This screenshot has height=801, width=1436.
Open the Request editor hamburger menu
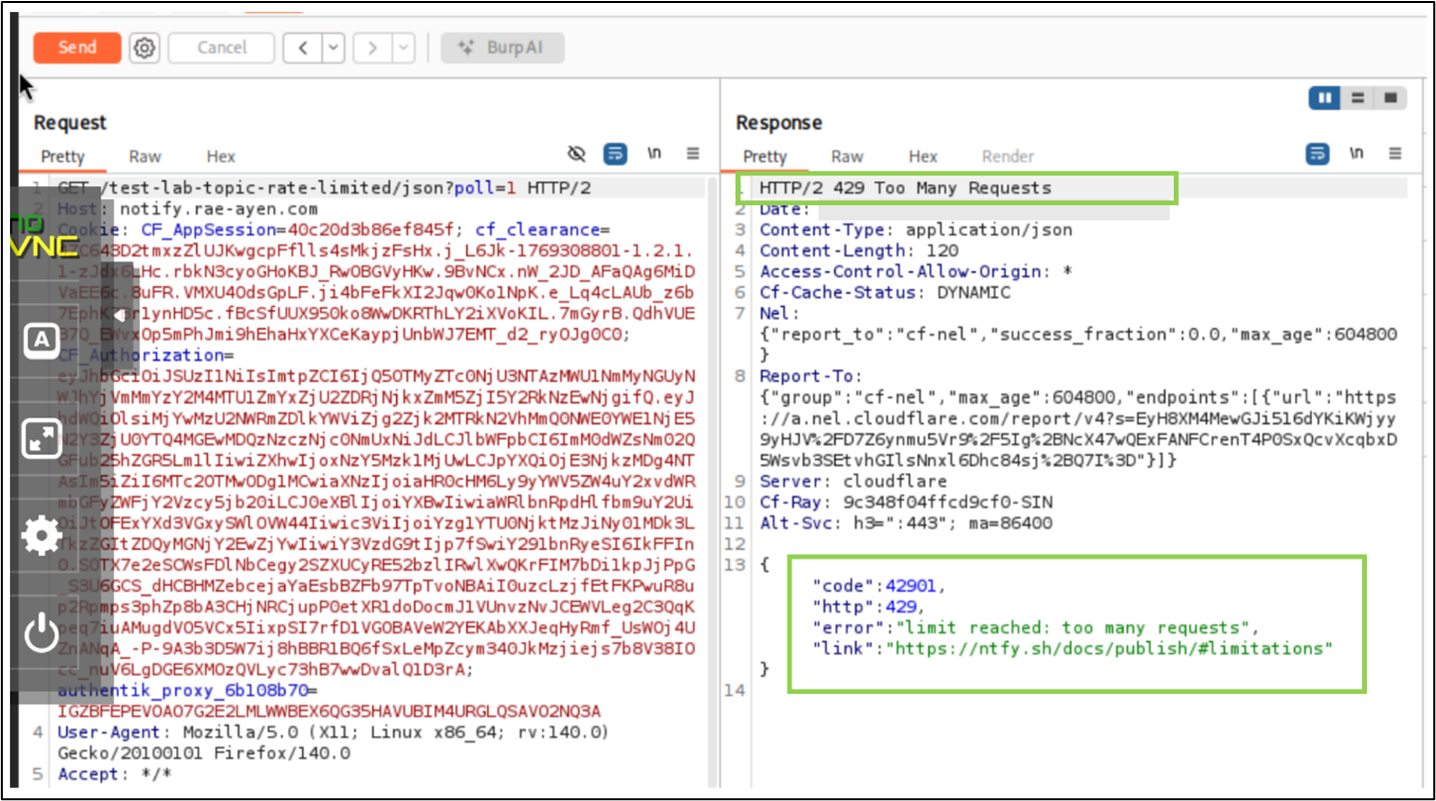click(x=693, y=153)
